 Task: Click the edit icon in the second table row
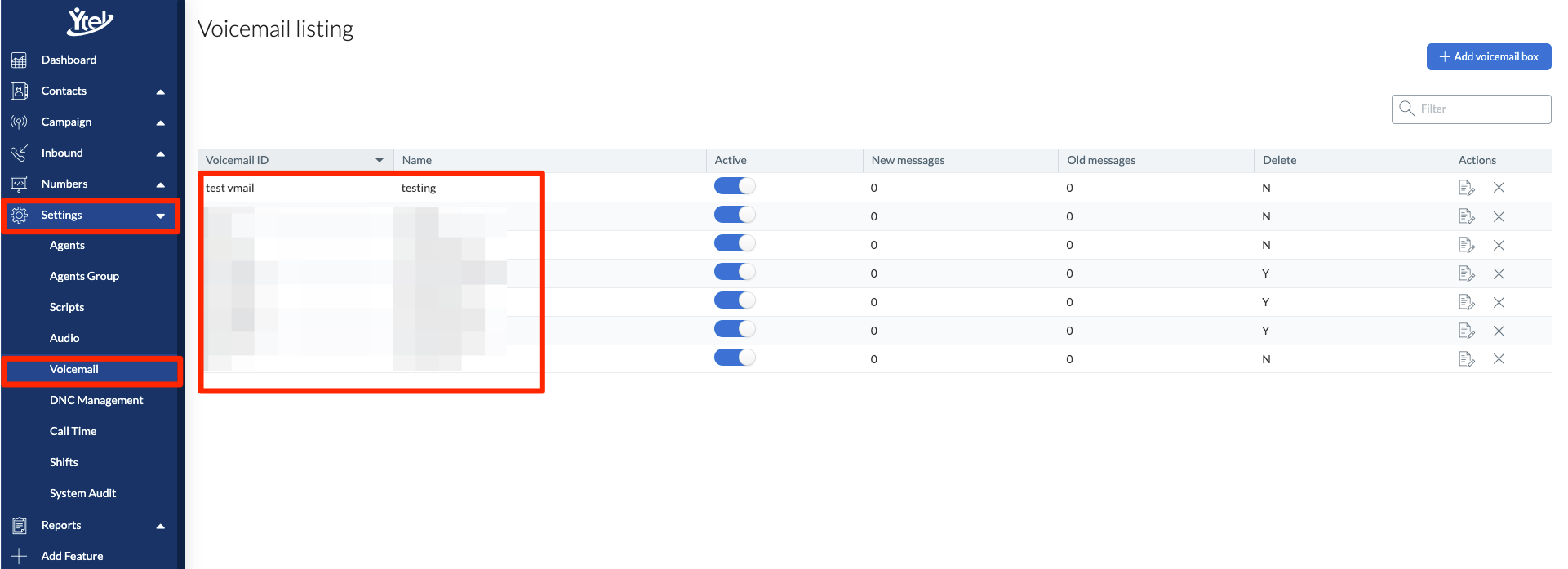click(x=1466, y=216)
